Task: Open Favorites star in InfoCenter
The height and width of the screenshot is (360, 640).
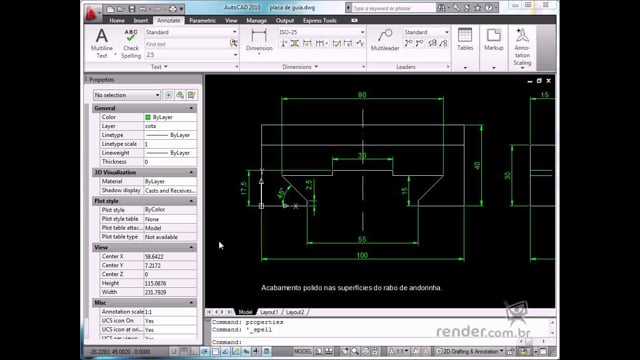Action: click(x=478, y=8)
